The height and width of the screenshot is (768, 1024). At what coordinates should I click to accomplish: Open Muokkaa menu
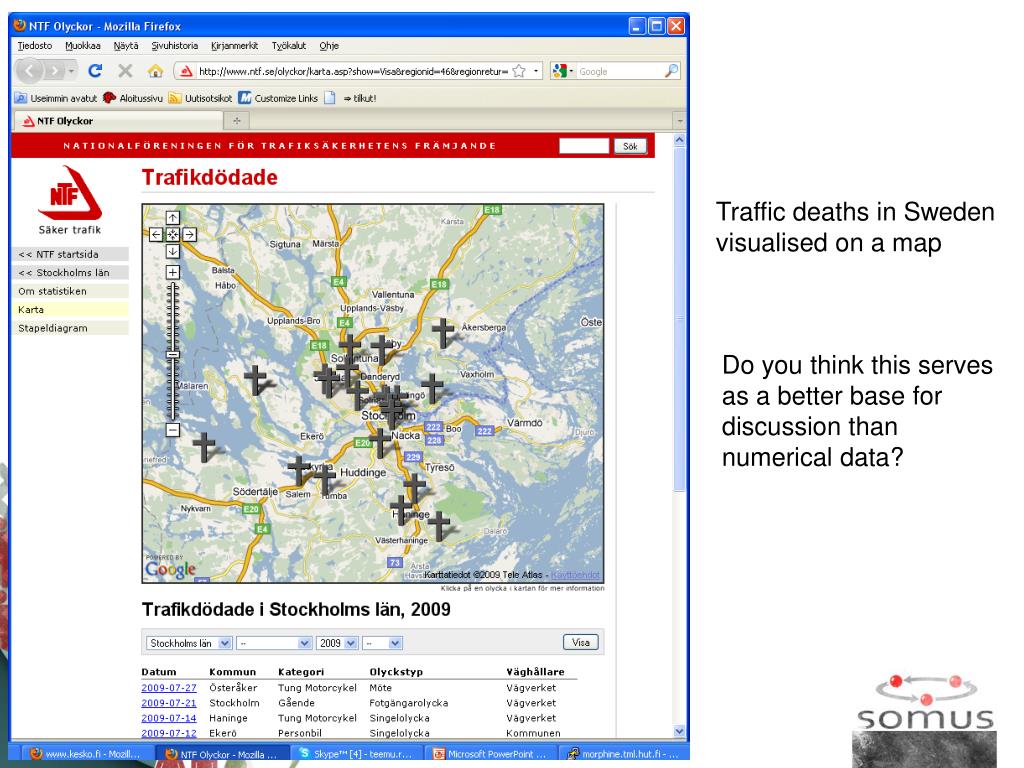click(x=83, y=46)
